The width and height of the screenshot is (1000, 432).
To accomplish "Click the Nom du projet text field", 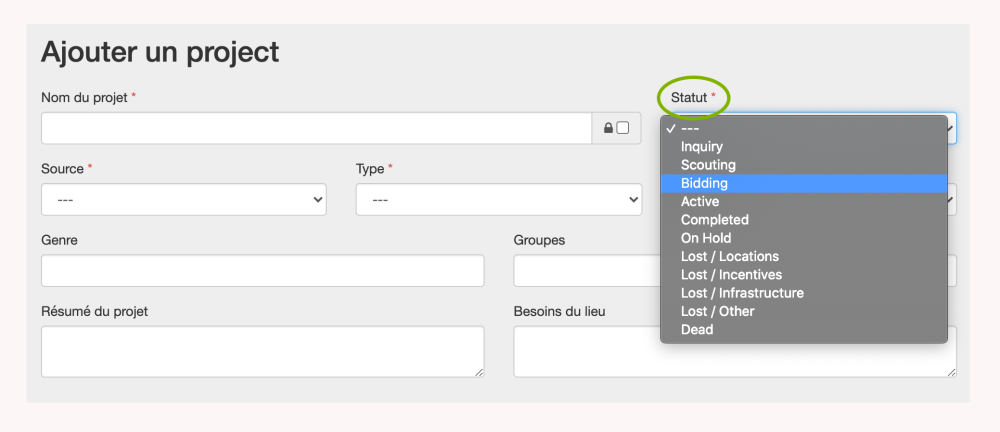I will coord(317,128).
